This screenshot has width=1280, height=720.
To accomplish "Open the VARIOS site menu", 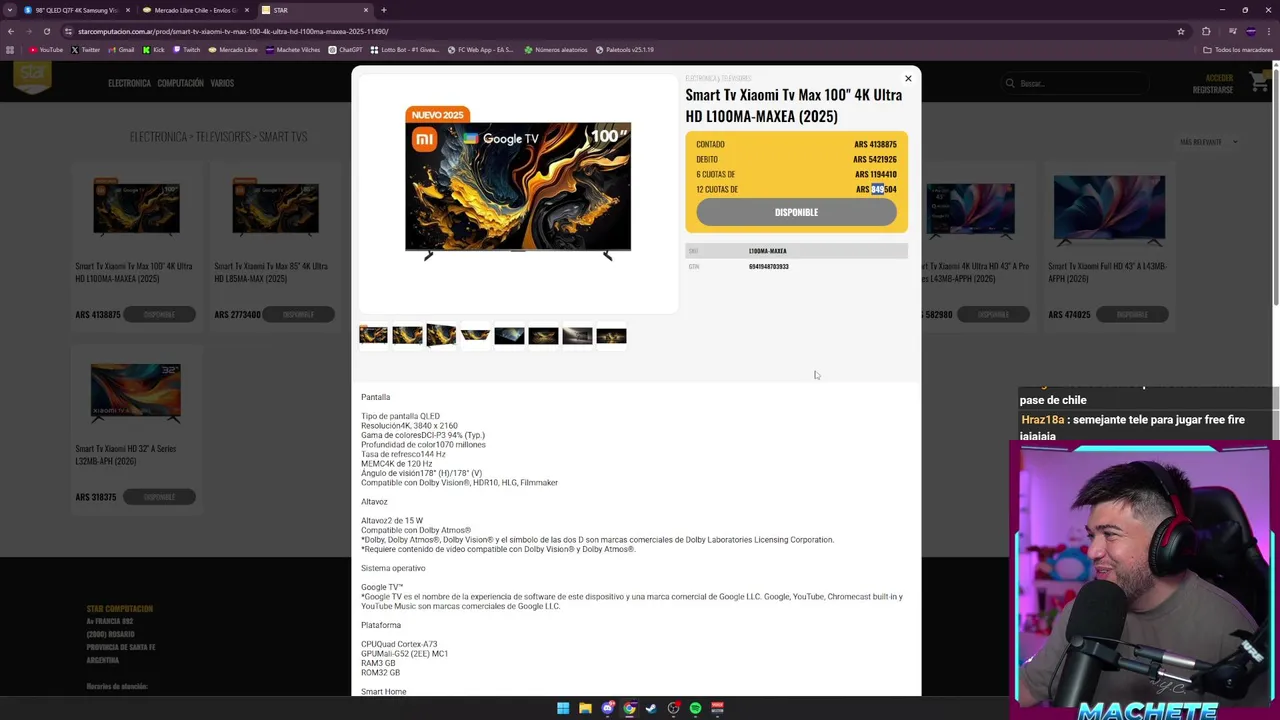I will (x=222, y=83).
